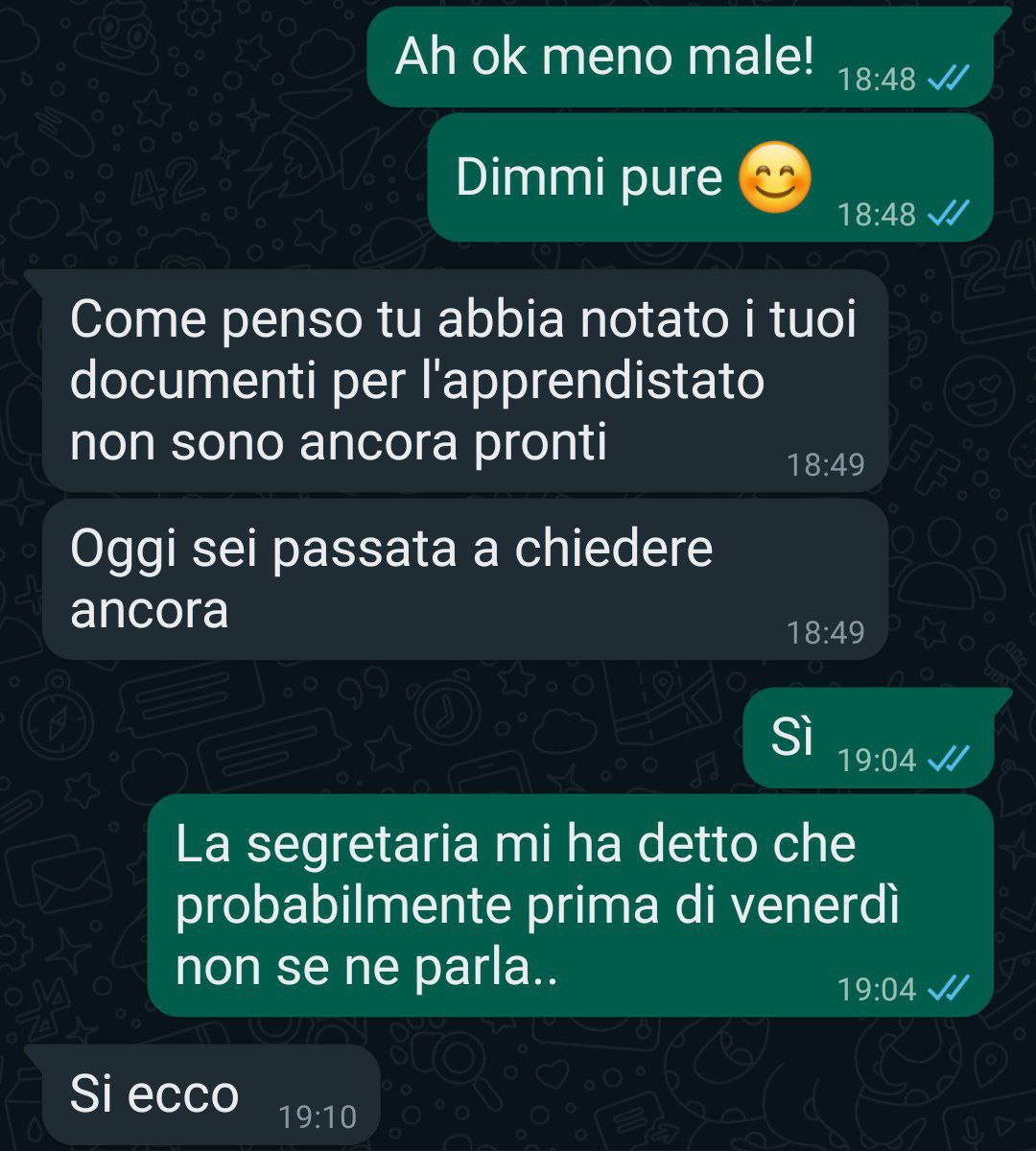Tap the 'Oggi sei passata a chiedere ancora' bubble
Viewport: 1036px width, 1151px height.
[x=465, y=579]
